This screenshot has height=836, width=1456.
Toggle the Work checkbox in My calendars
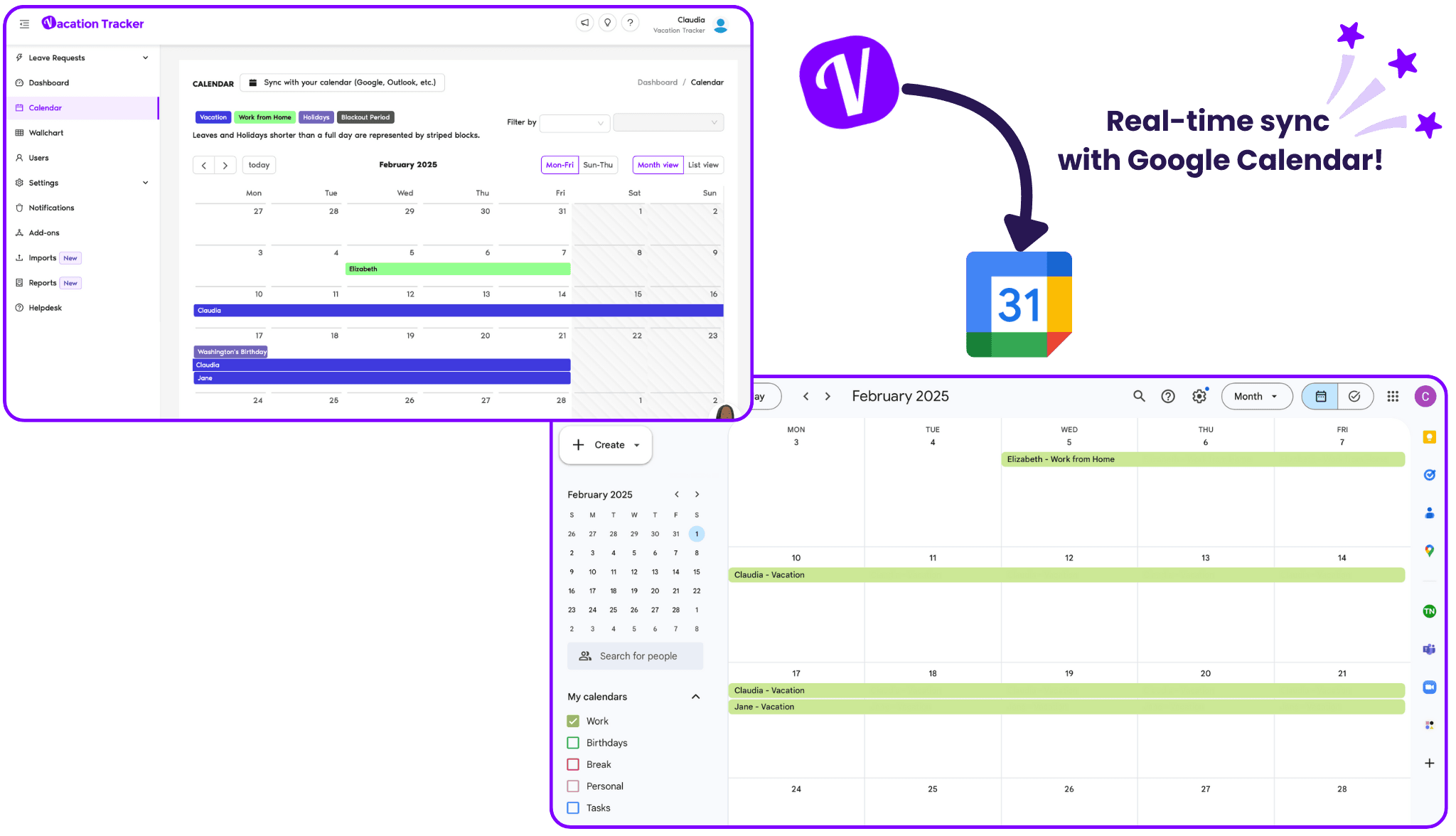point(573,721)
